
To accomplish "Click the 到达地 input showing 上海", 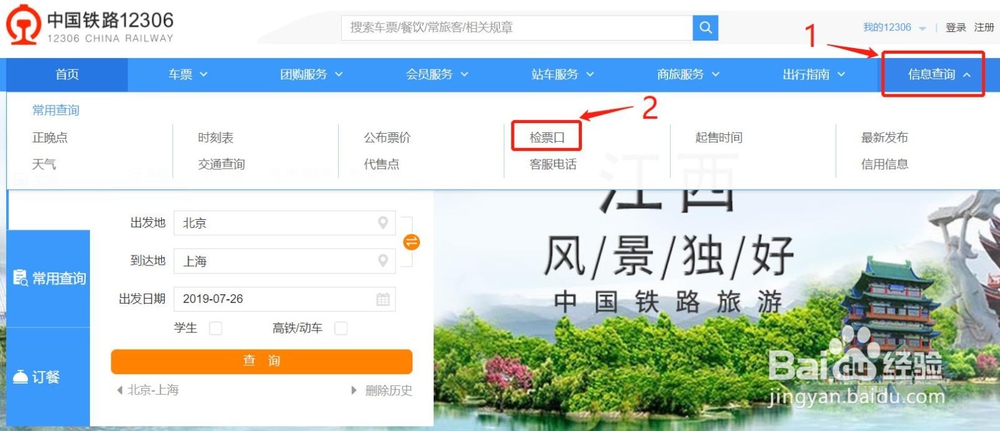I will coord(284,261).
